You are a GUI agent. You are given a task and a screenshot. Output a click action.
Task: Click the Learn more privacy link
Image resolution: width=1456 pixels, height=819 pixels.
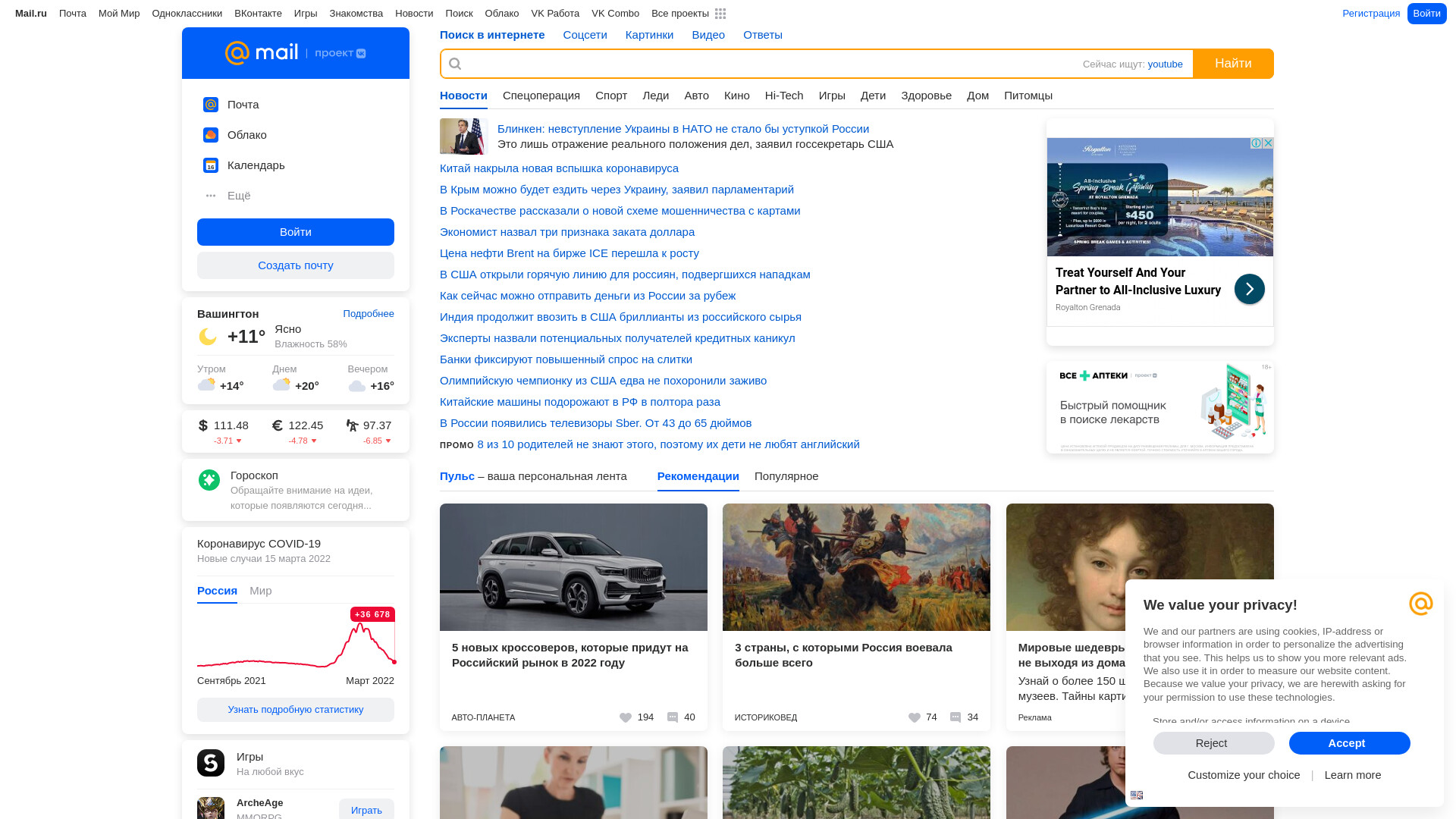1353,775
